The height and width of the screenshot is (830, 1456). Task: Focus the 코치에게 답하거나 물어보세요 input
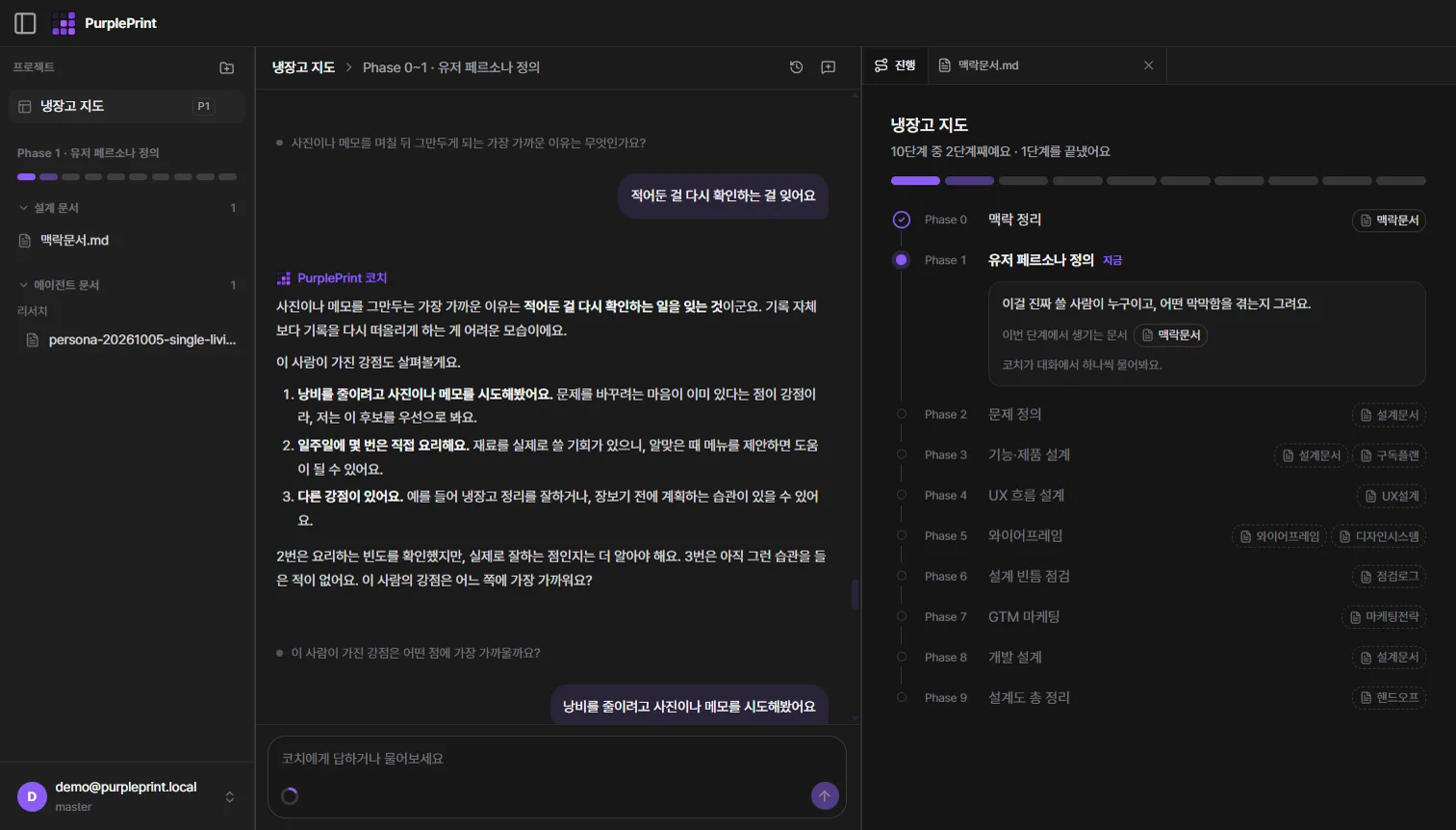point(557,759)
